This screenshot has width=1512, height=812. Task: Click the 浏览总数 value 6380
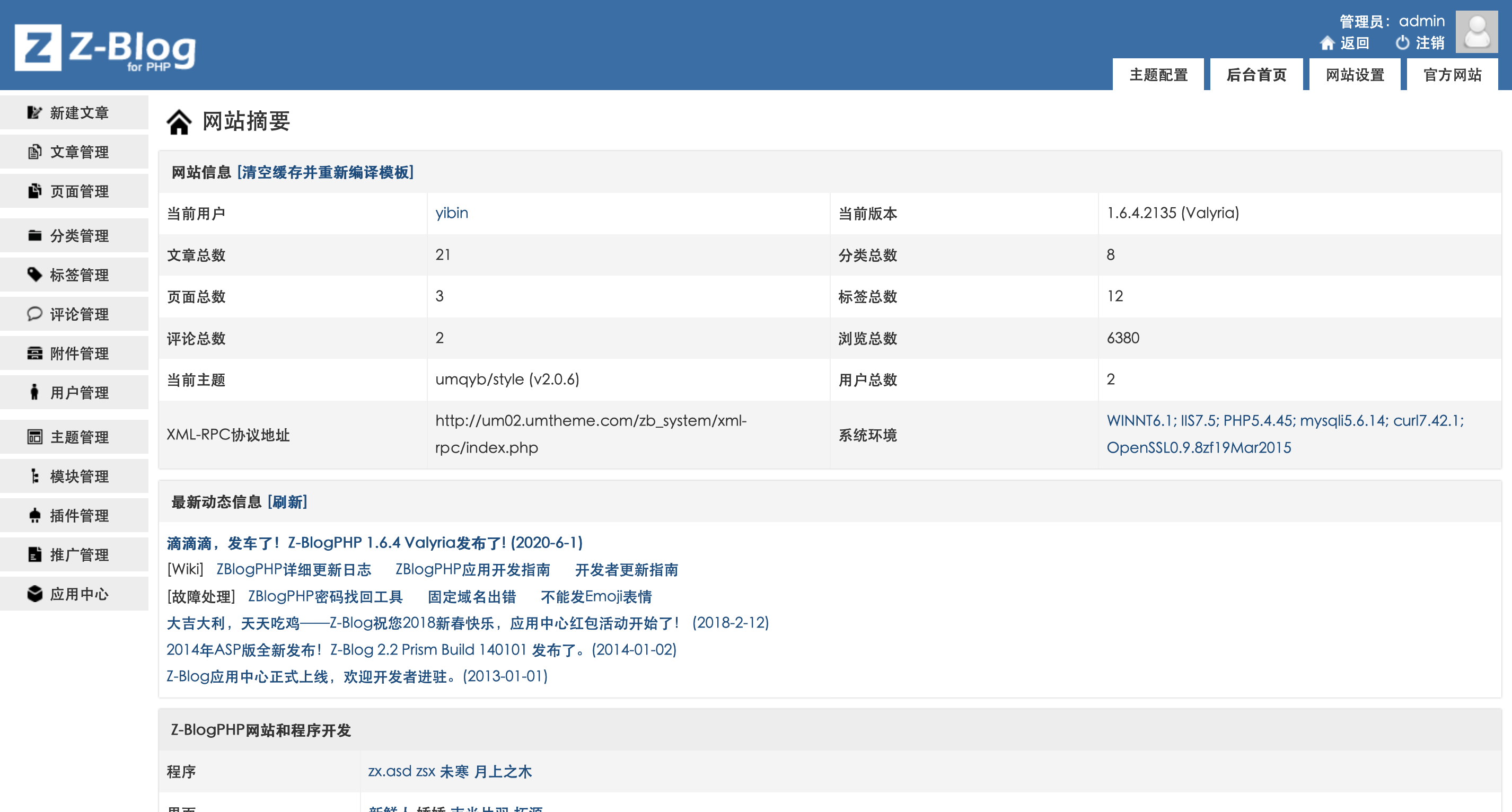[1123, 338]
